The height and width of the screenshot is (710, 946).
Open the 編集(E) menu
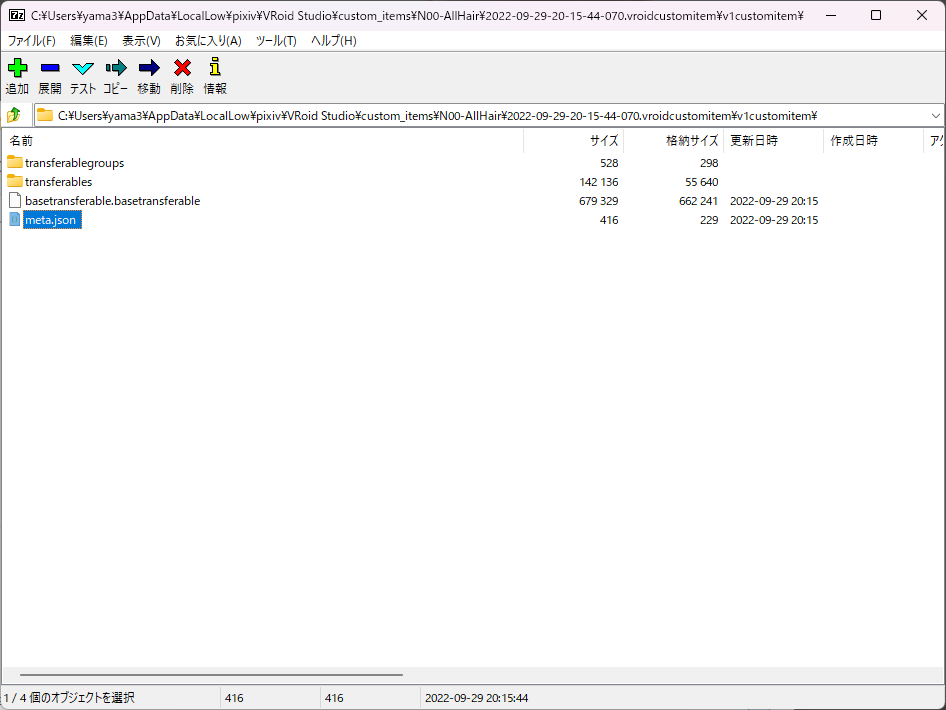pos(89,40)
